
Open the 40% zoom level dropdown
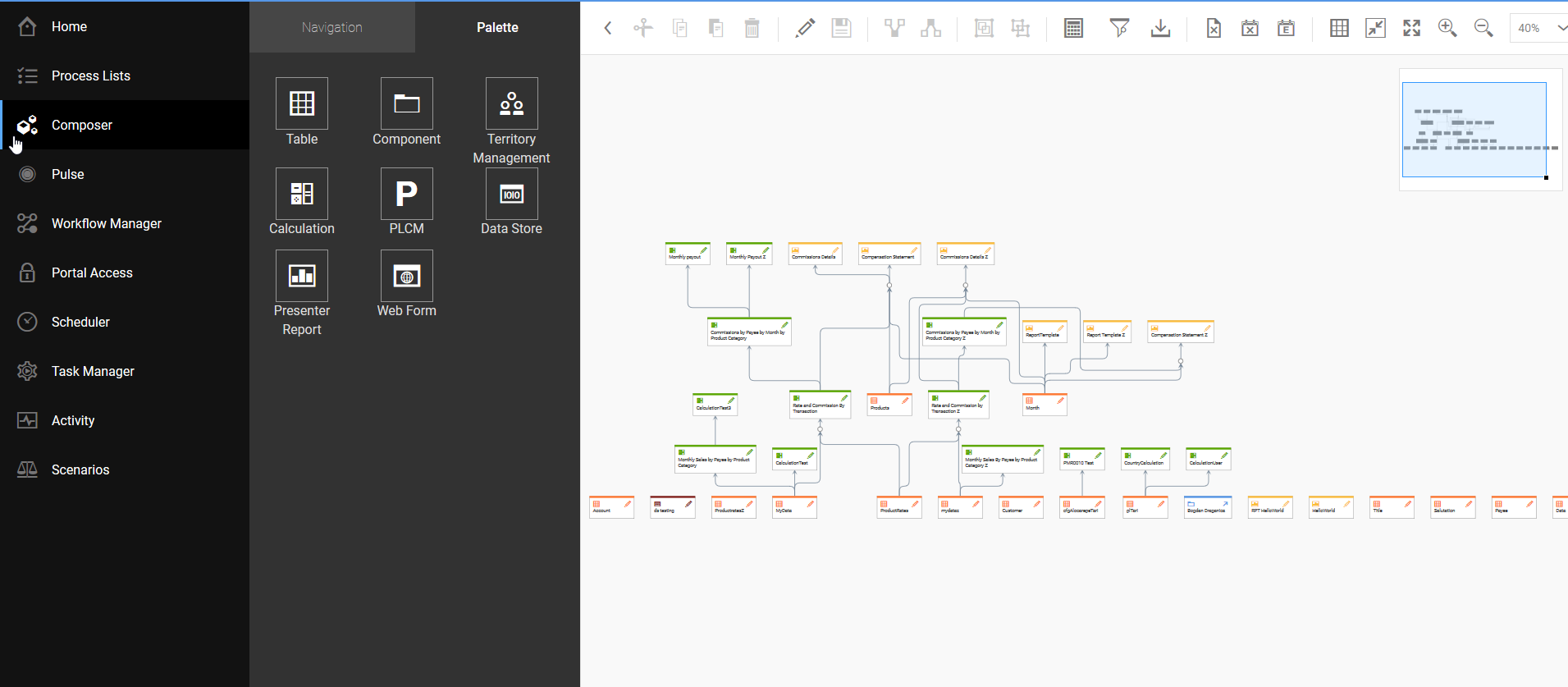tap(1539, 28)
